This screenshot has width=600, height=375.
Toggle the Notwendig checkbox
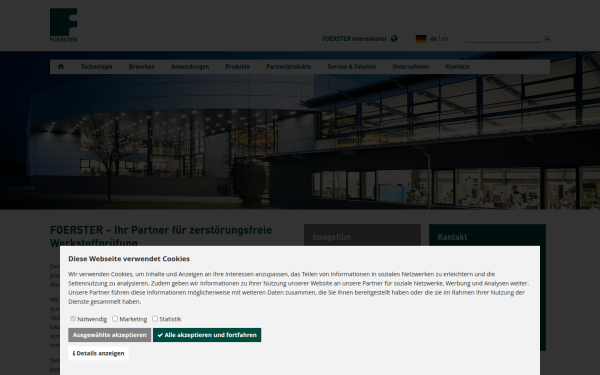coord(73,318)
